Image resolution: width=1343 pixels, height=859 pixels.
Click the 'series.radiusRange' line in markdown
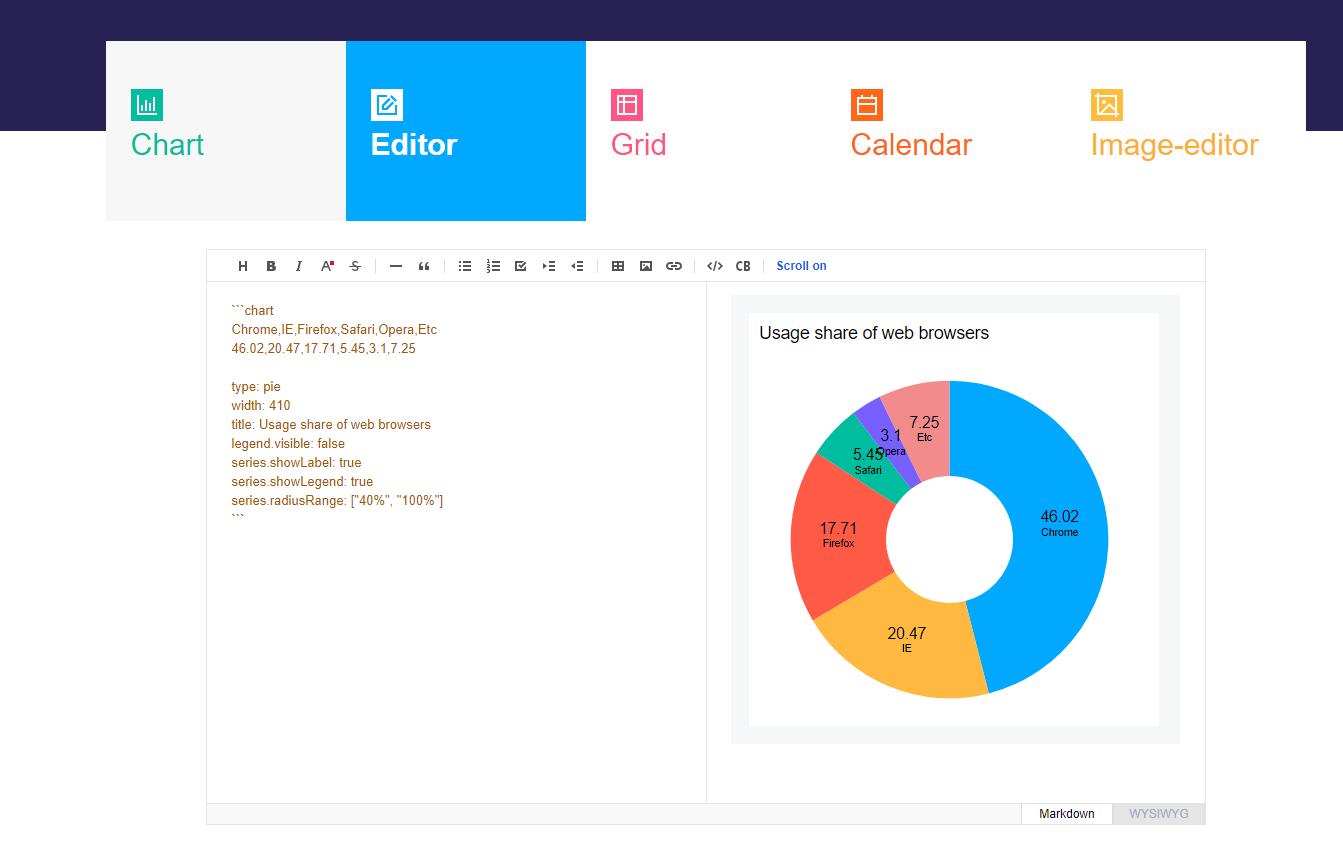point(337,501)
